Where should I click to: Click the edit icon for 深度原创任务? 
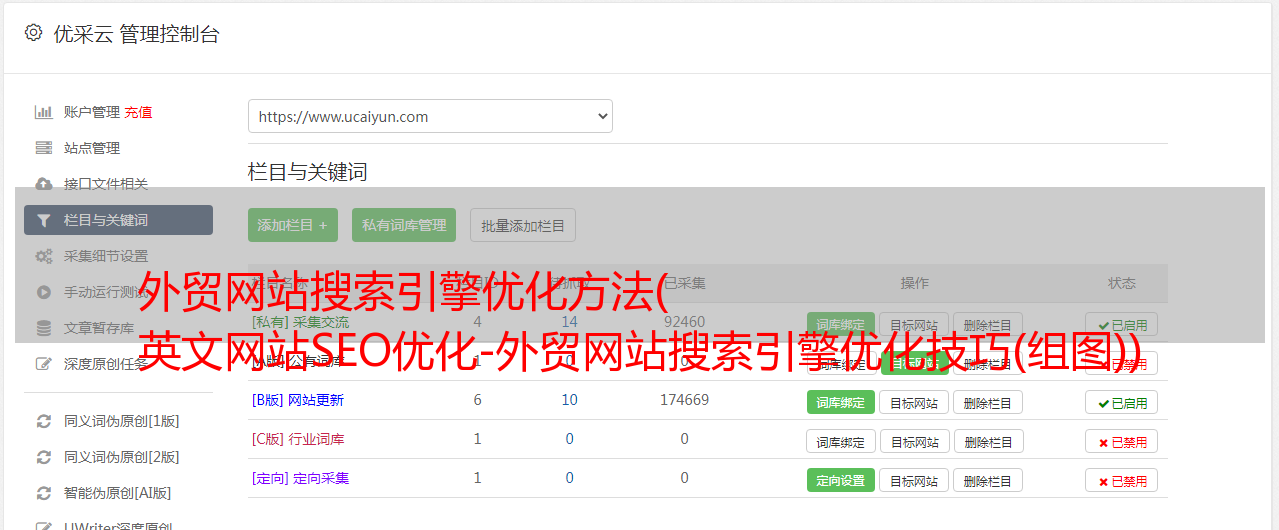(x=43, y=364)
